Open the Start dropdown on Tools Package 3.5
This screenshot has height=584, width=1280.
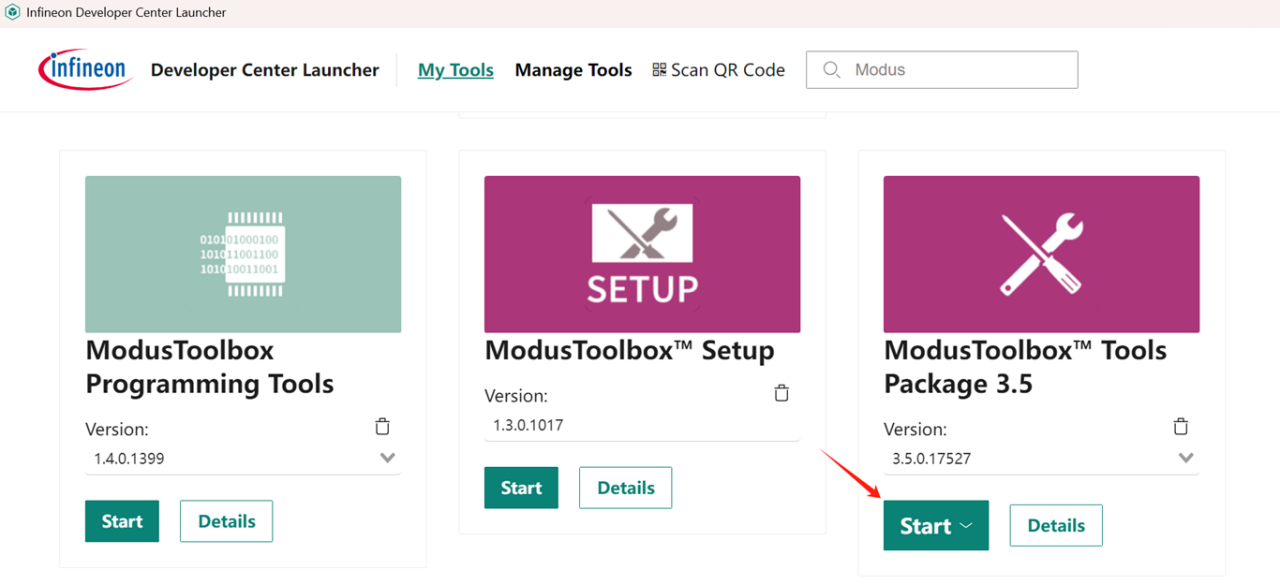[x=966, y=525]
